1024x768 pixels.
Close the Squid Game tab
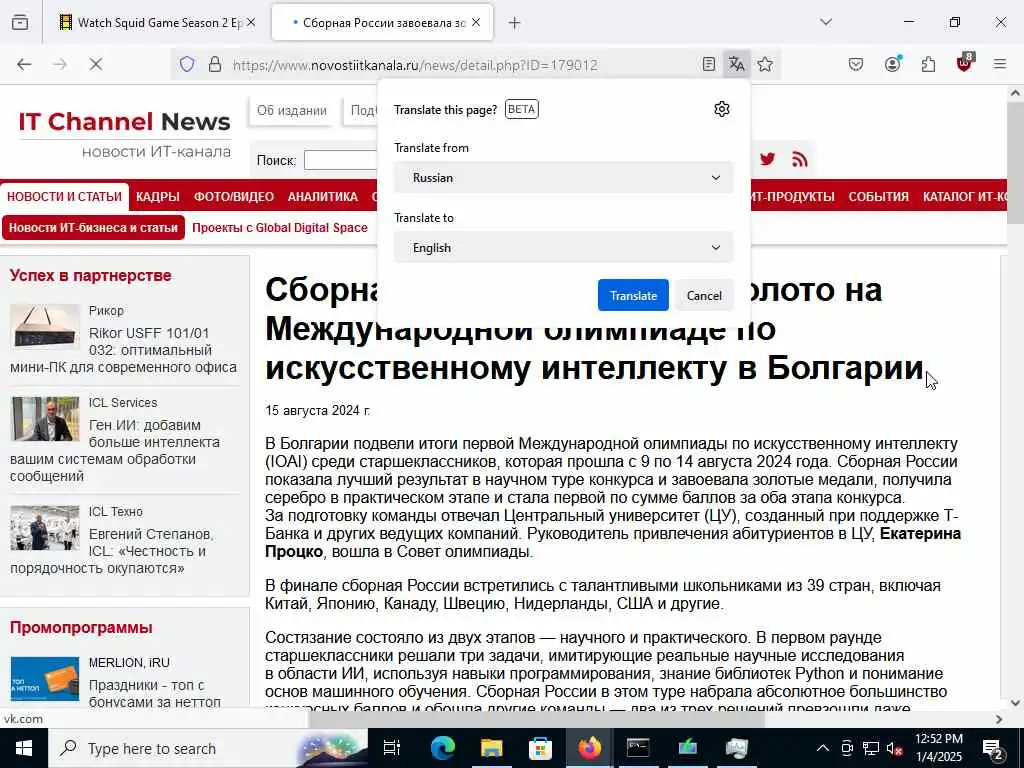coord(251,23)
